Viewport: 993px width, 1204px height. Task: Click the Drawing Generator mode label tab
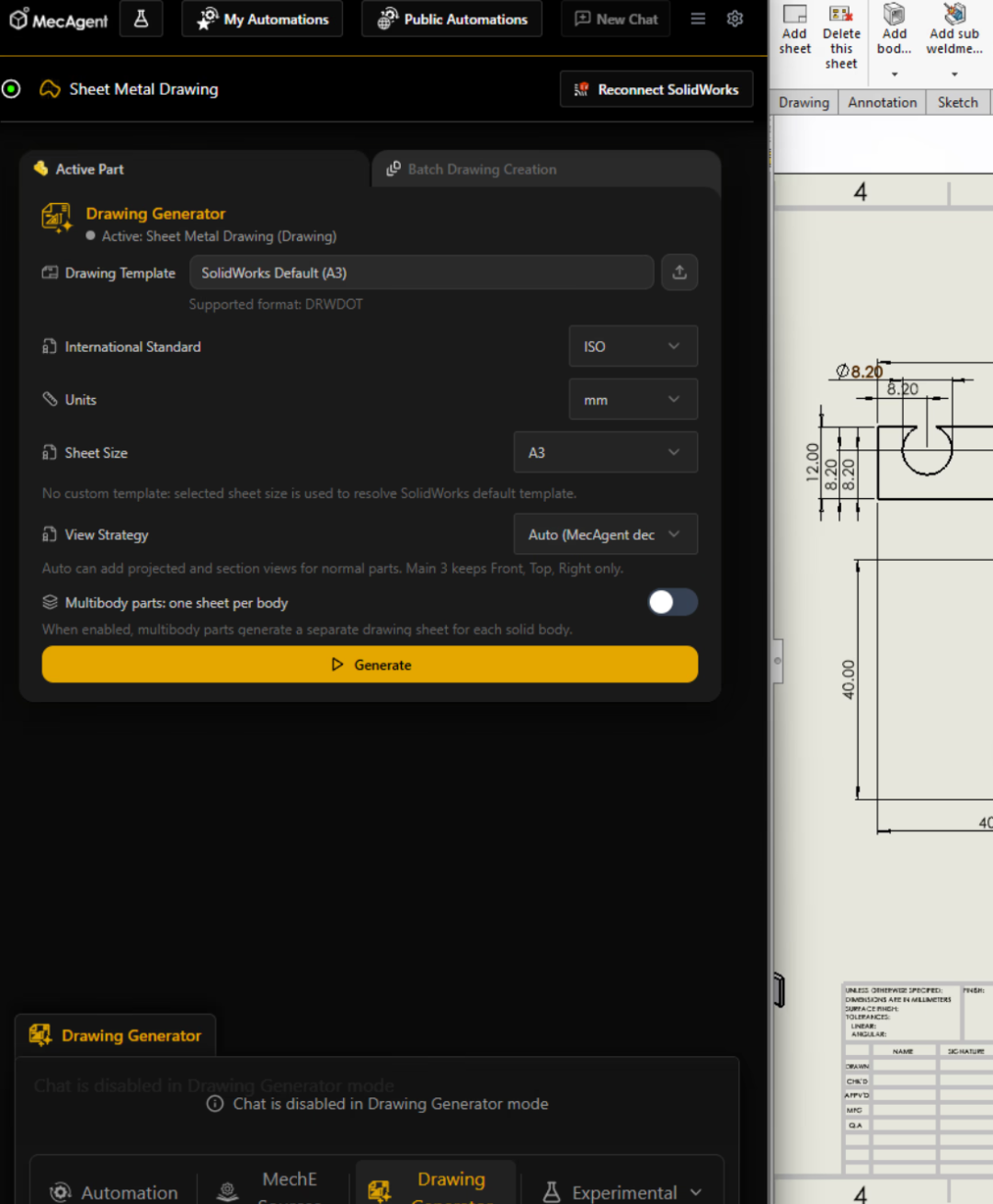[x=116, y=1036]
